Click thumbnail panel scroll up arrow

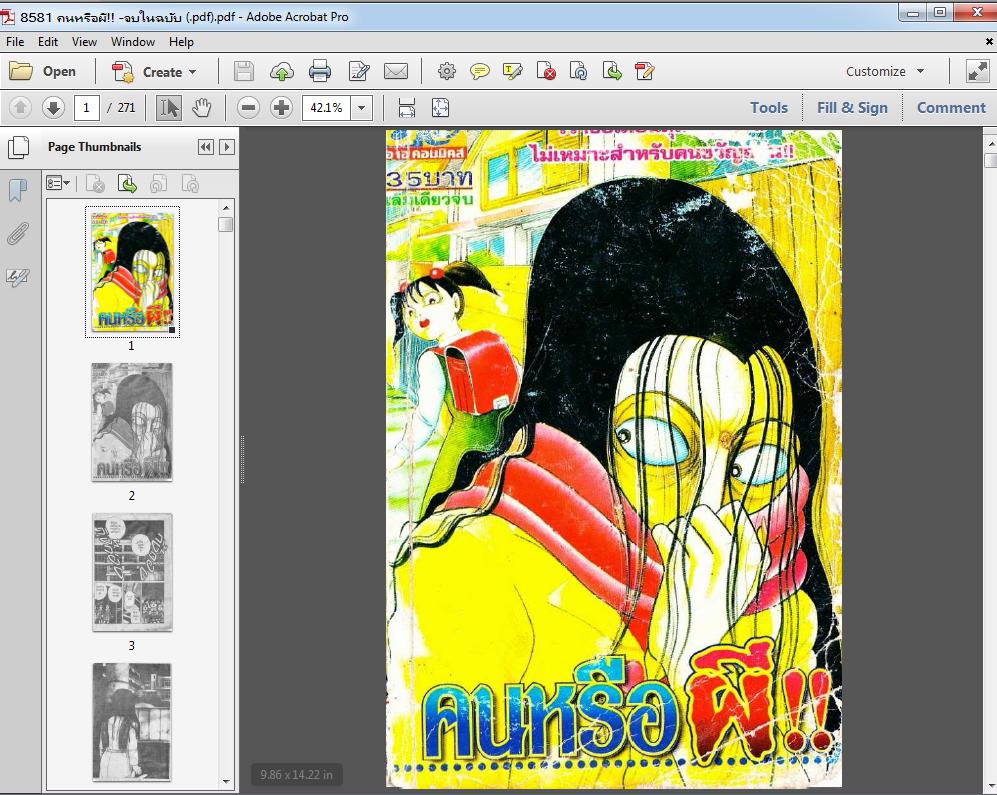[226, 208]
